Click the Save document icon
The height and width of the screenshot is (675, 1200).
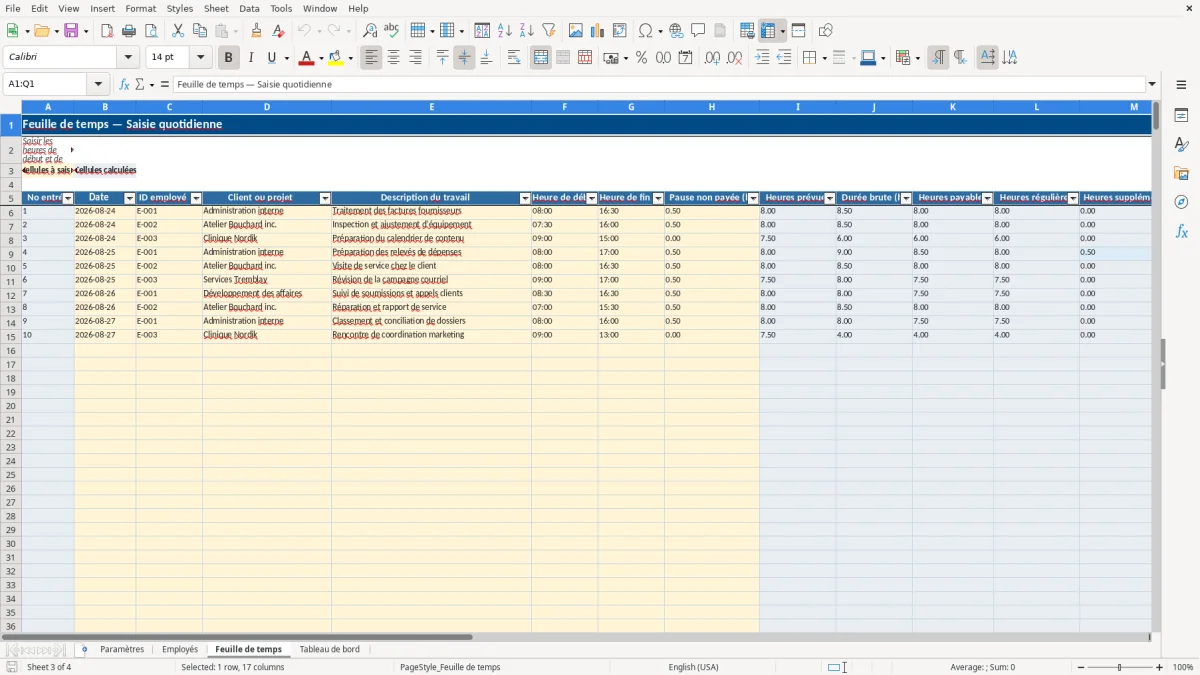(x=71, y=31)
